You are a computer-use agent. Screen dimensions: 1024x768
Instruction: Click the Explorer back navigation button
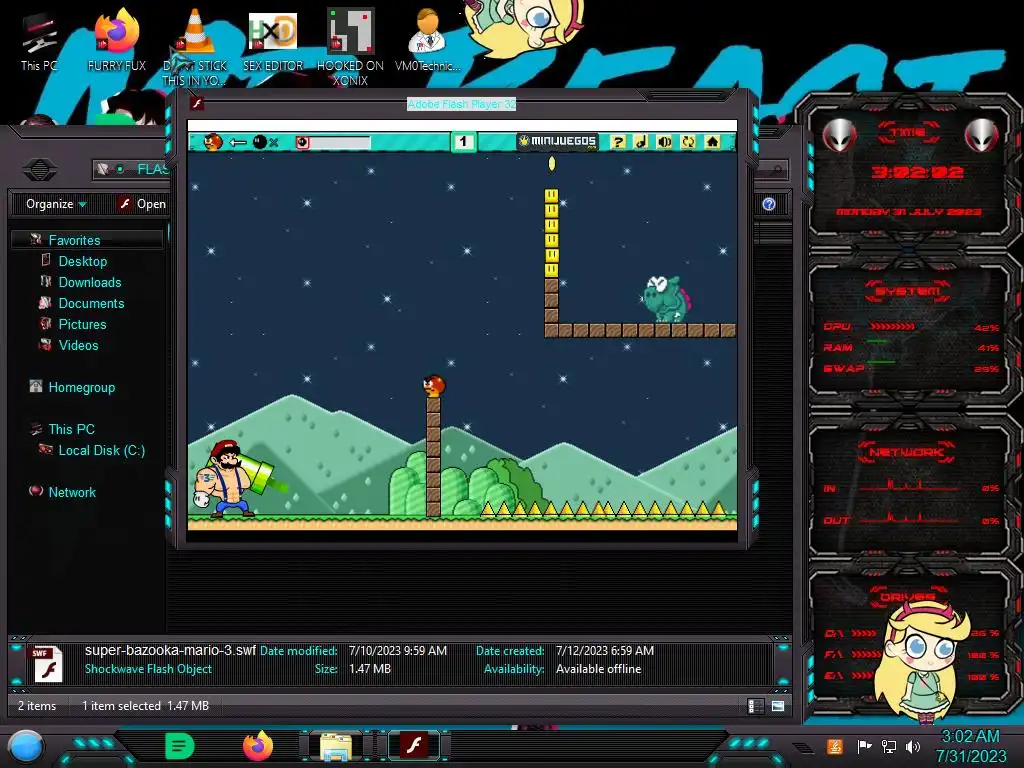(39, 170)
